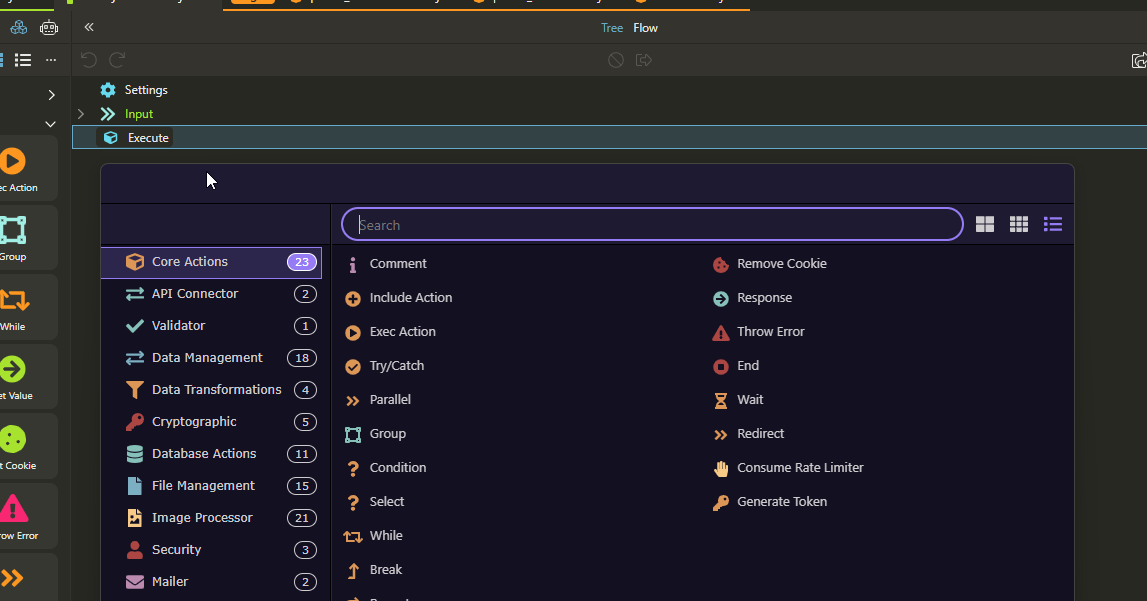Switch to the small grid view
The image size is (1147, 601).
click(1019, 225)
